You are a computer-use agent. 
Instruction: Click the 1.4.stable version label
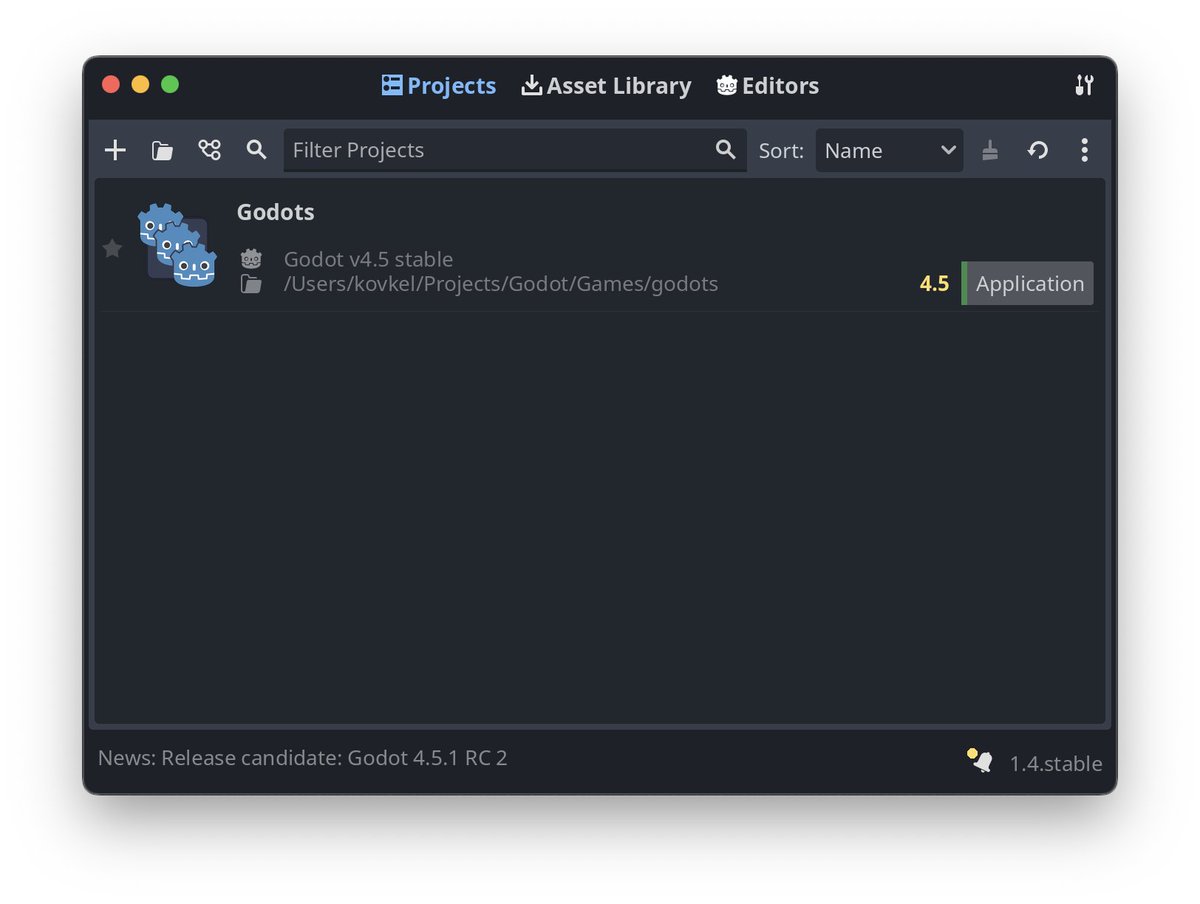1056,764
